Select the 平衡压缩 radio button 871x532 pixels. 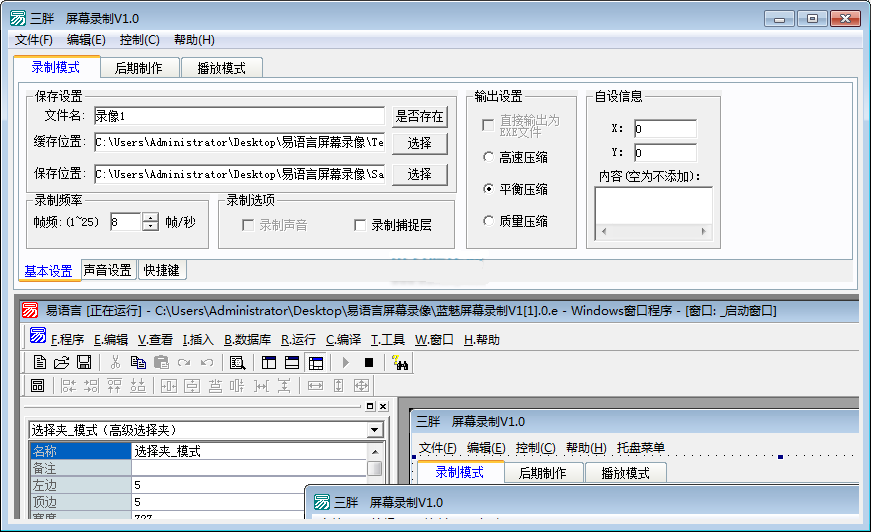(x=488, y=189)
